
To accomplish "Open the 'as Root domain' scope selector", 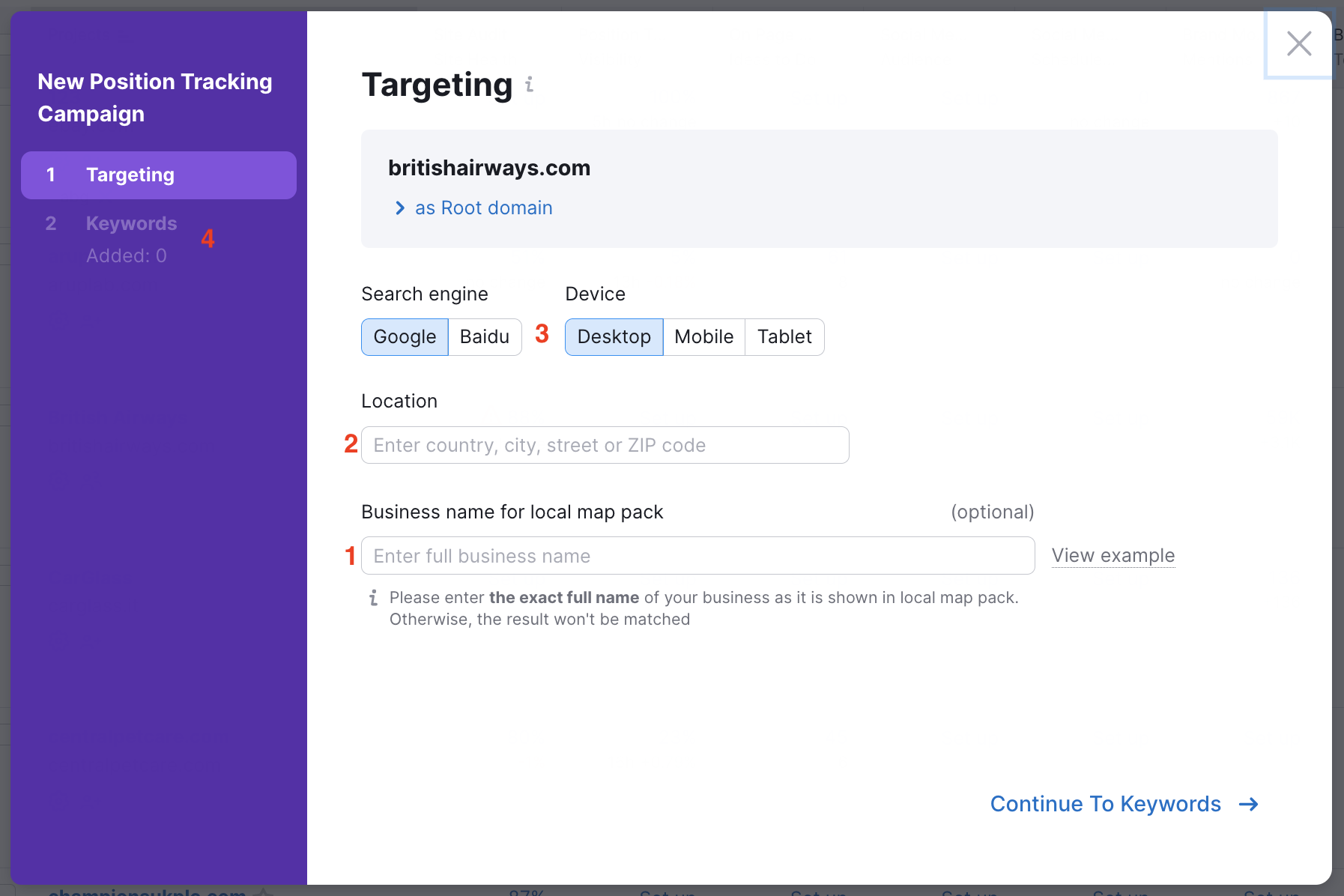I will pos(483,208).
